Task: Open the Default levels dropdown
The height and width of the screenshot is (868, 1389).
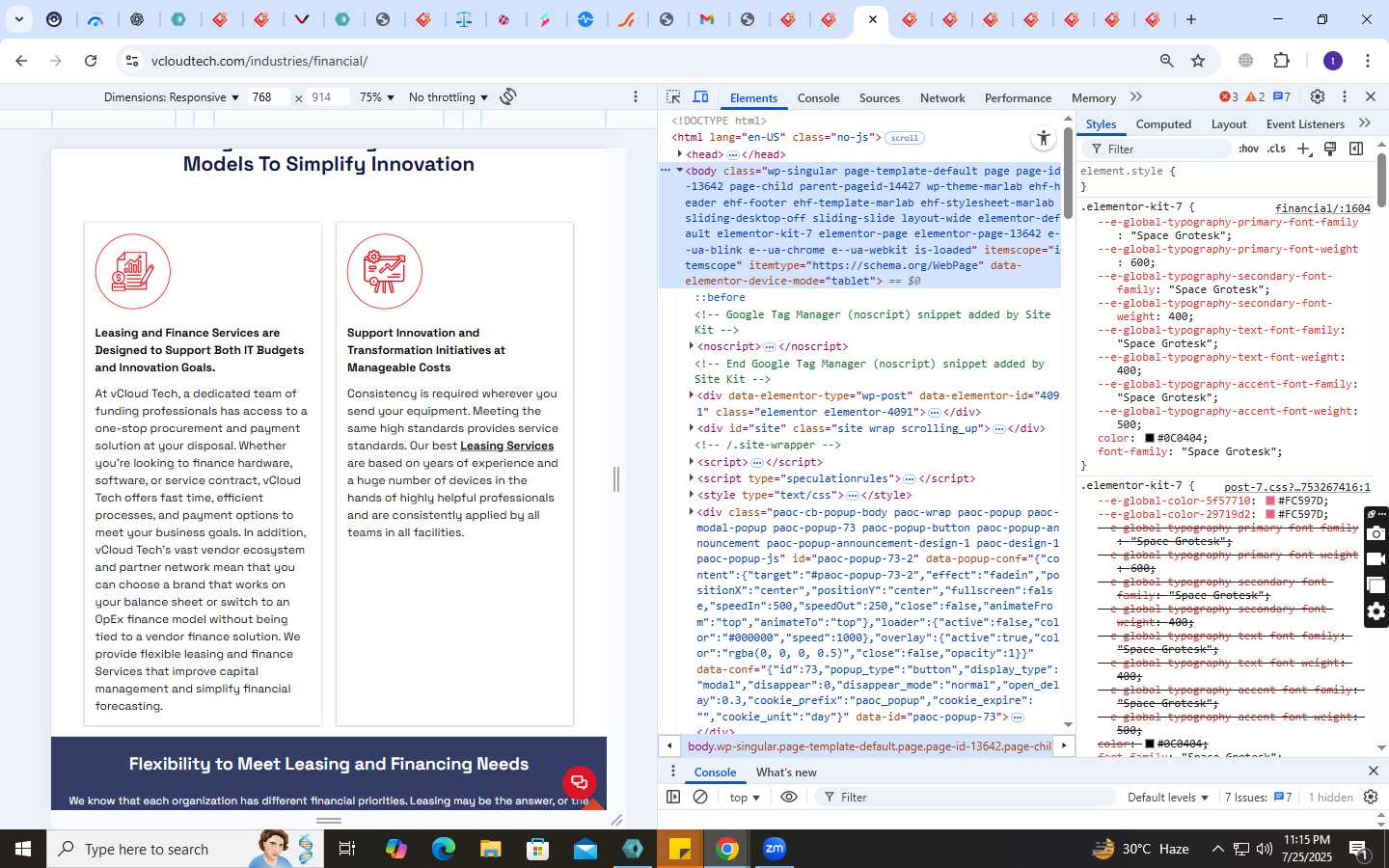Action: 1168,798
